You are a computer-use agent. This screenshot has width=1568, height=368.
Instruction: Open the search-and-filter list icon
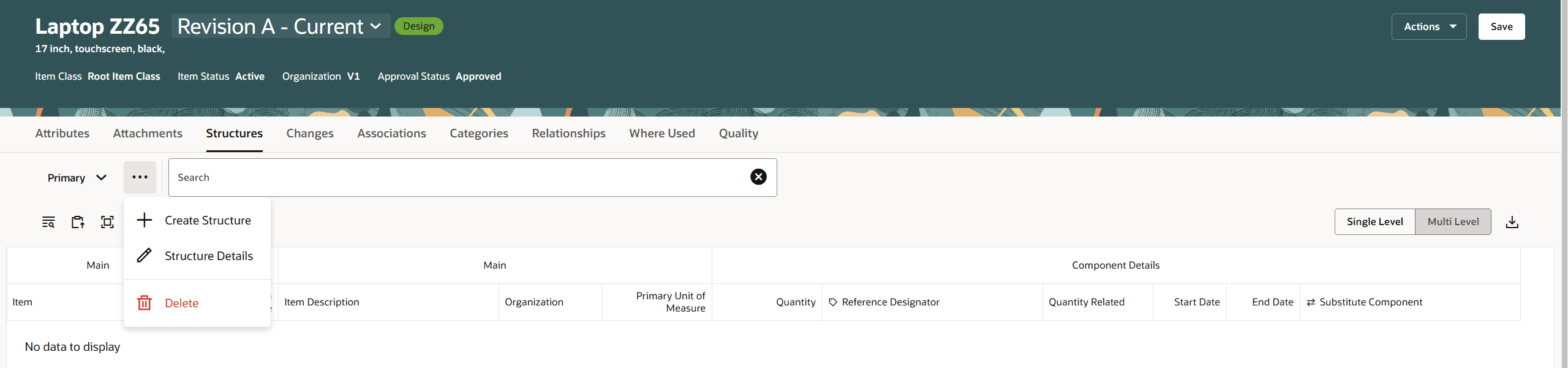48,222
